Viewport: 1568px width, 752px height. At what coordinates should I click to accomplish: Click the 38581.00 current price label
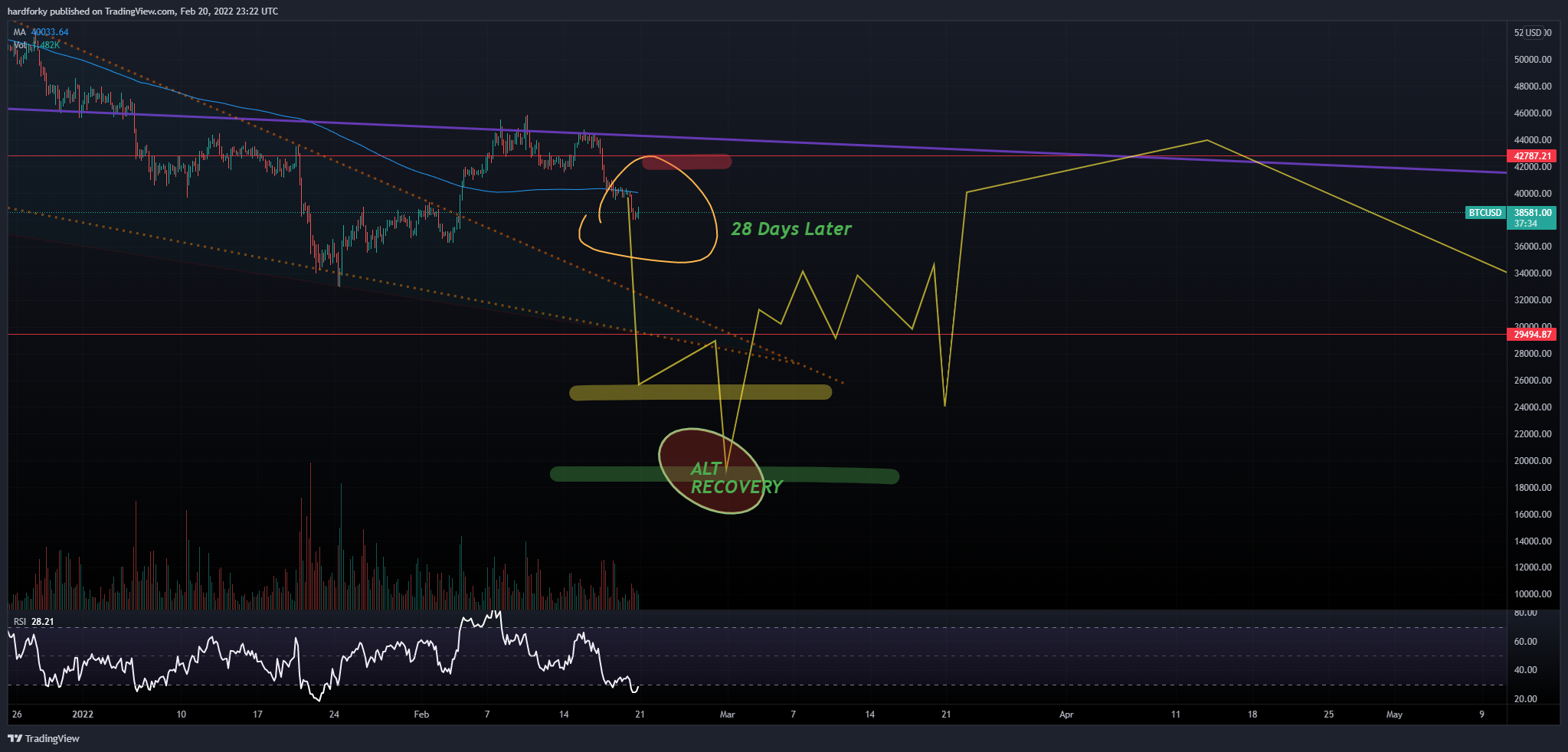[x=1533, y=213]
